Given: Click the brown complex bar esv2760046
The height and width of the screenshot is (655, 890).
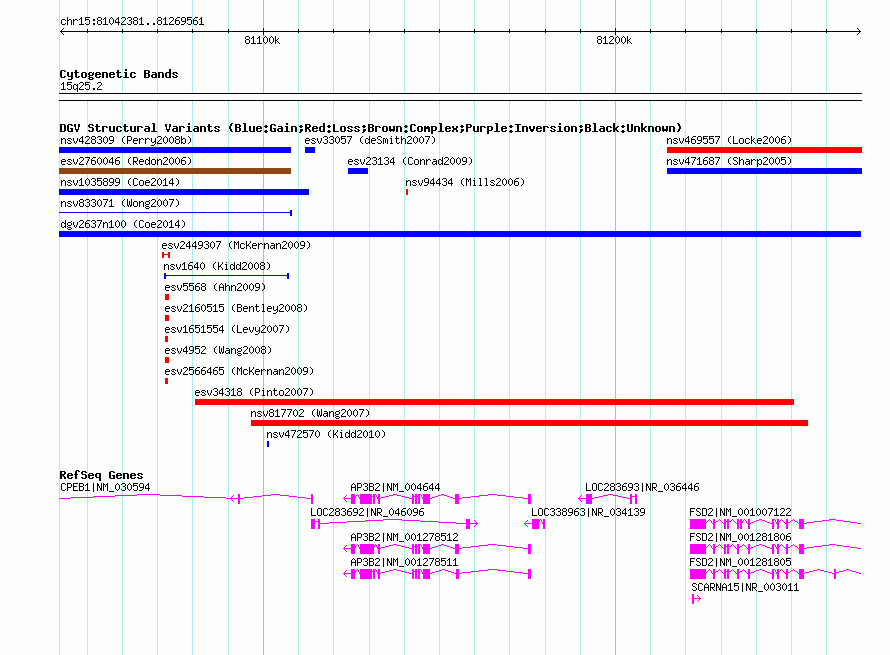Looking at the screenshot, I should click(175, 171).
